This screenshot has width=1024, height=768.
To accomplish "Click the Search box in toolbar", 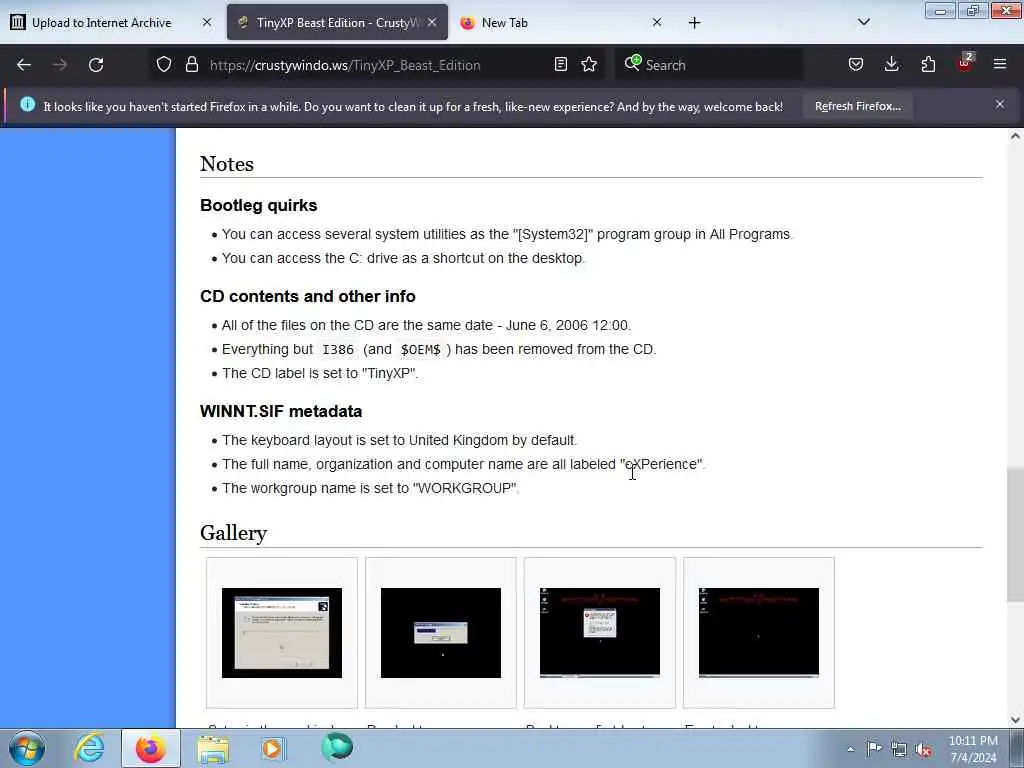I will coord(709,65).
